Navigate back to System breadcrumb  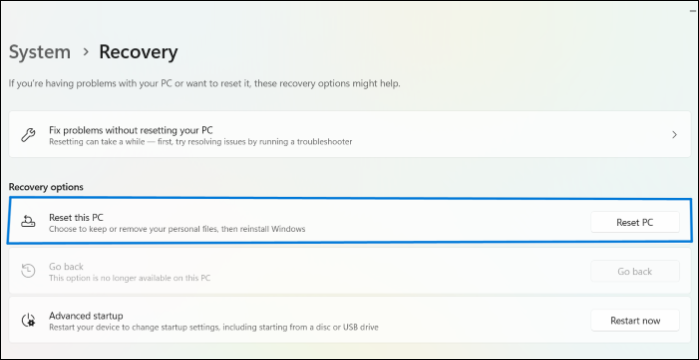pyautogui.click(x=40, y=52)
